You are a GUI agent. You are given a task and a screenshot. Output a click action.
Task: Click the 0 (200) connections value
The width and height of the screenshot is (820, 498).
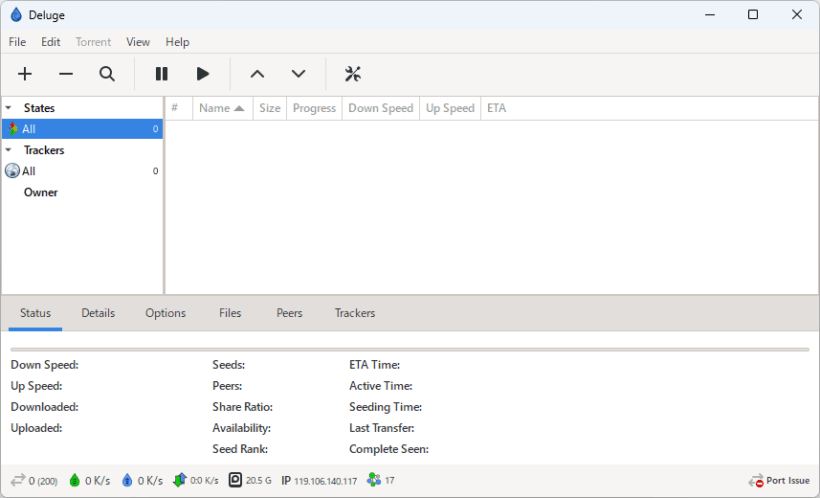point(43,481)
